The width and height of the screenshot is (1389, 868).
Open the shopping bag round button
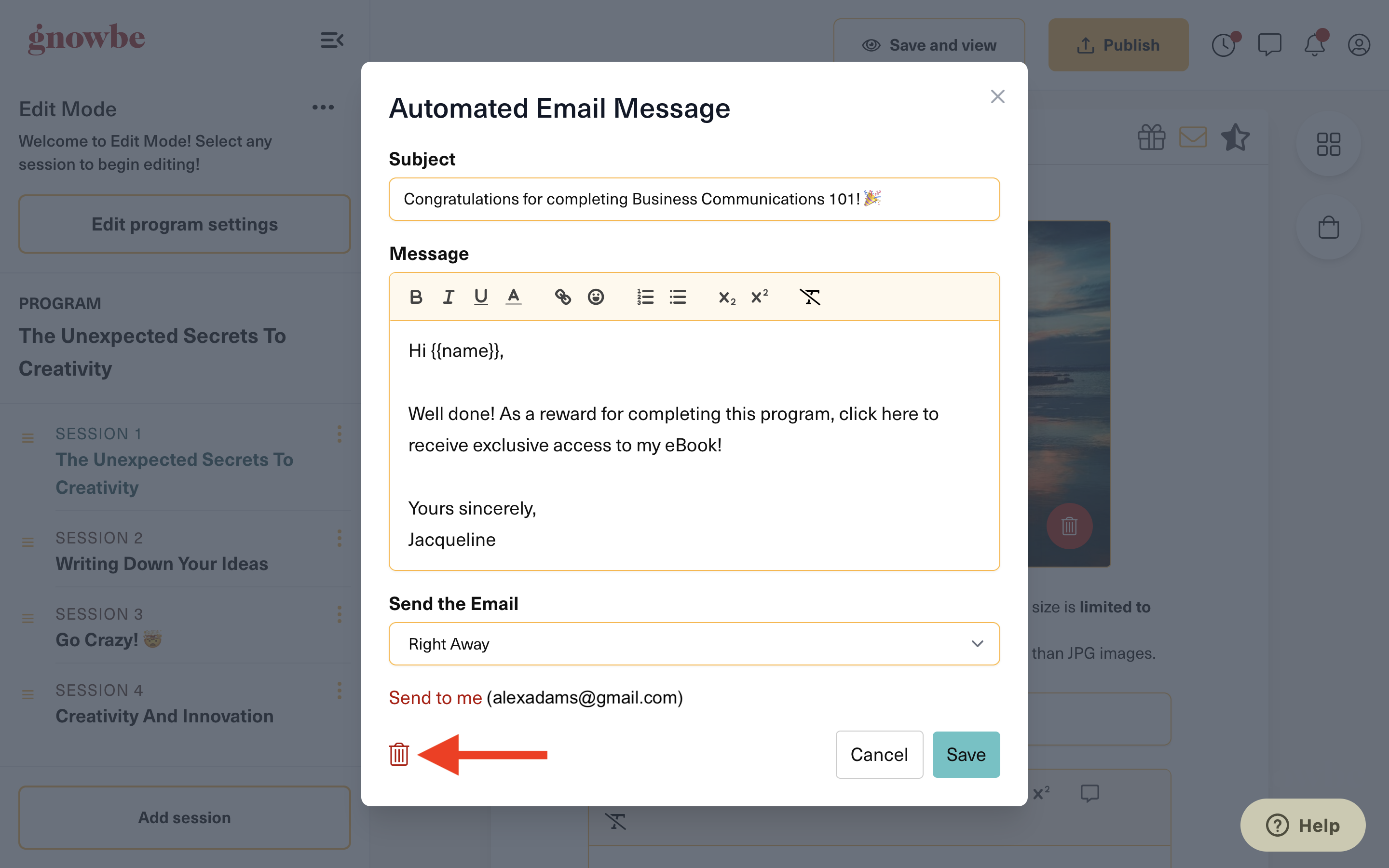(x=1328, y=227)
